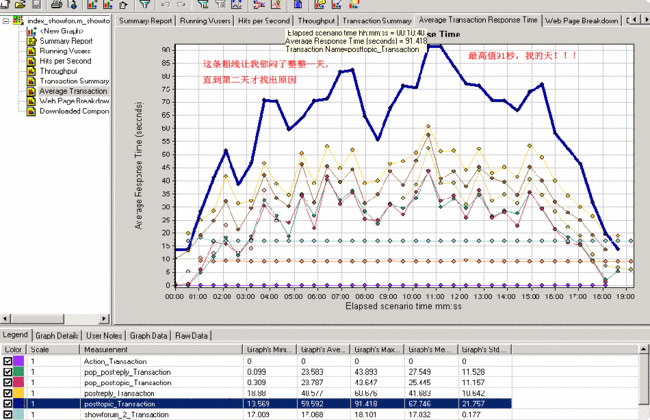
Task: Click the Redo arrow toolbar icon
Action: [181, 4]
